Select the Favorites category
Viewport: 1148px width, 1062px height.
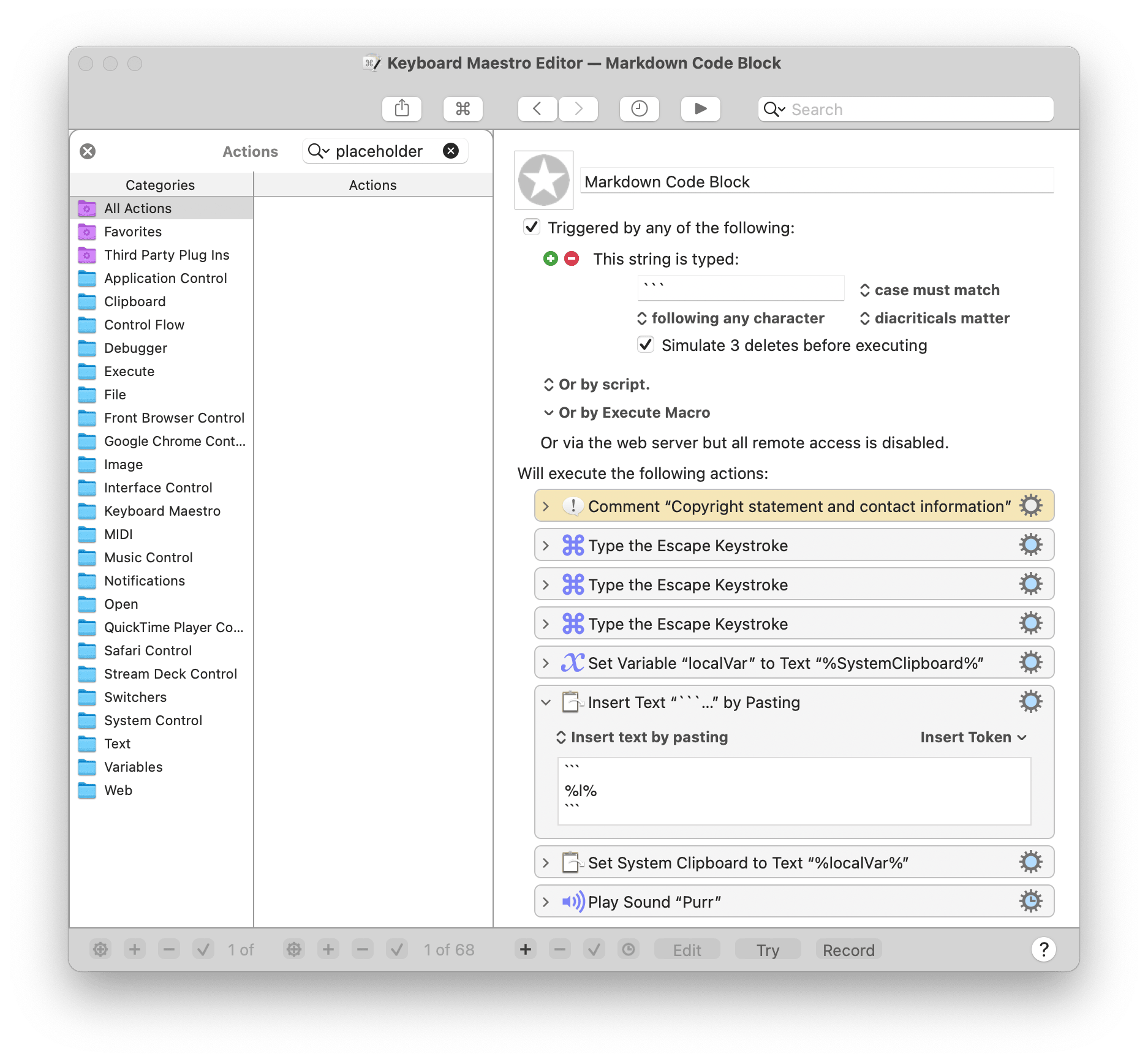tap(162, 232)
